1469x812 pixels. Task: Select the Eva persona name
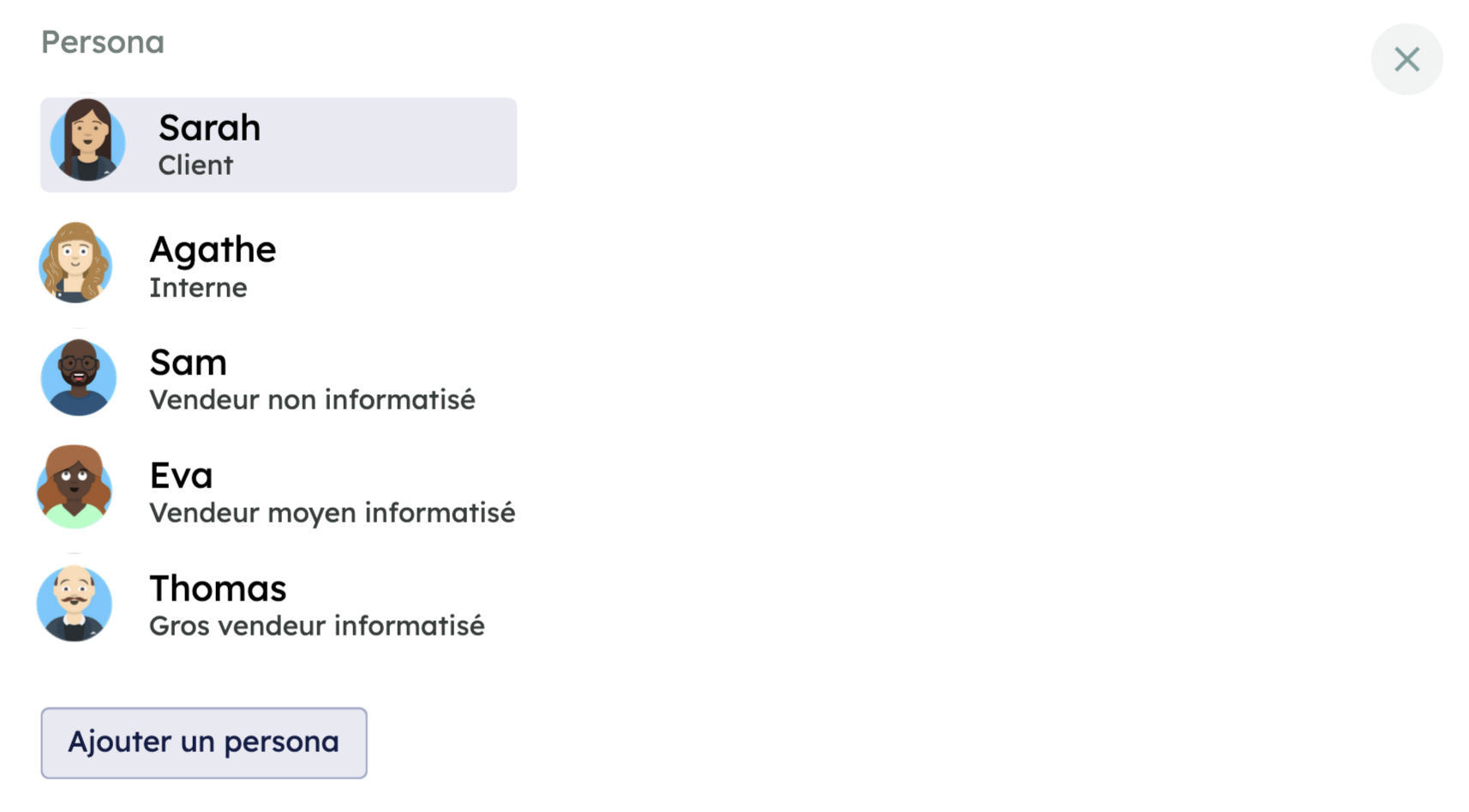coord(181,476)
